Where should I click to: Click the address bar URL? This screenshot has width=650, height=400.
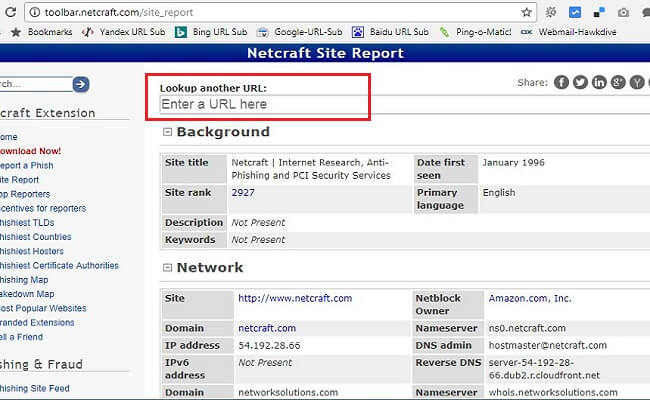[119, 12]
